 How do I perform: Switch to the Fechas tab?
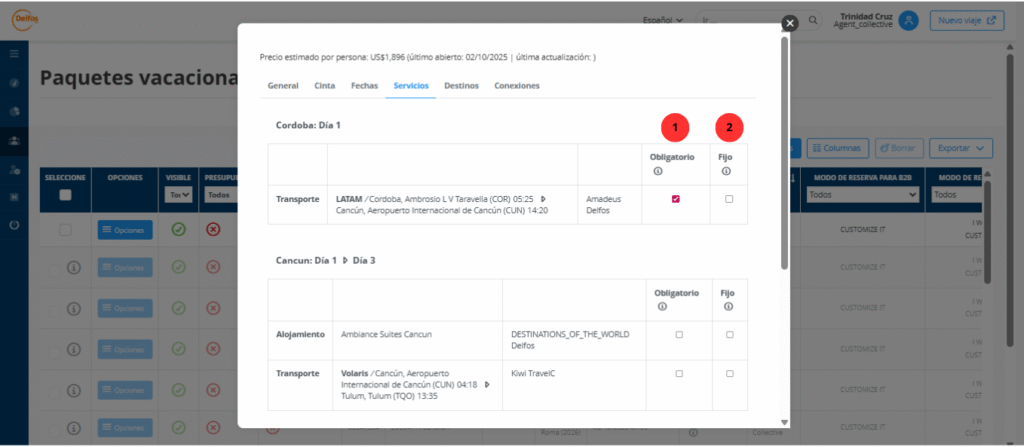tap(364, 86)
